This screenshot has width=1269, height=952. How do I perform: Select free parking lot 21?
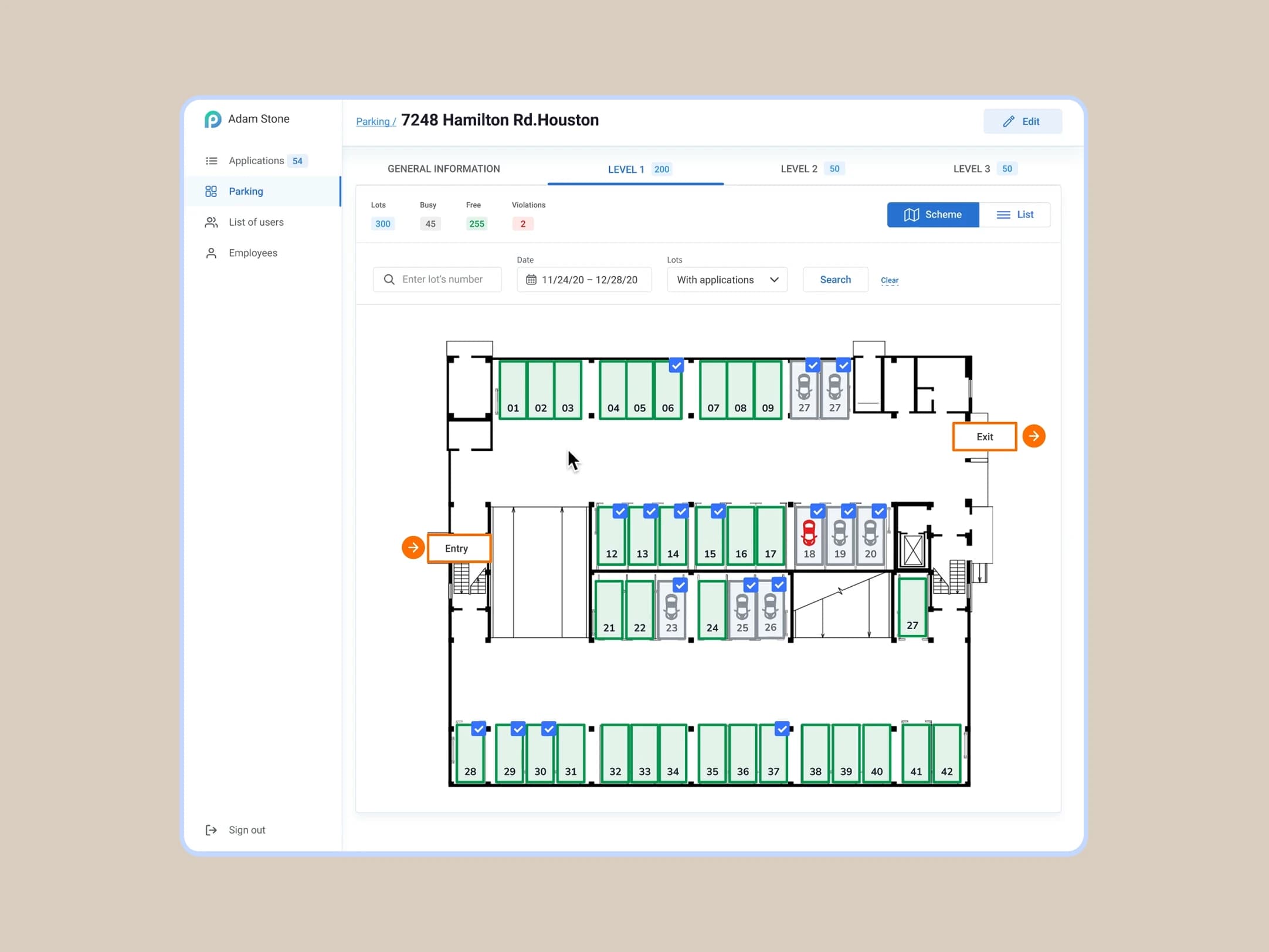pos(609,610)
